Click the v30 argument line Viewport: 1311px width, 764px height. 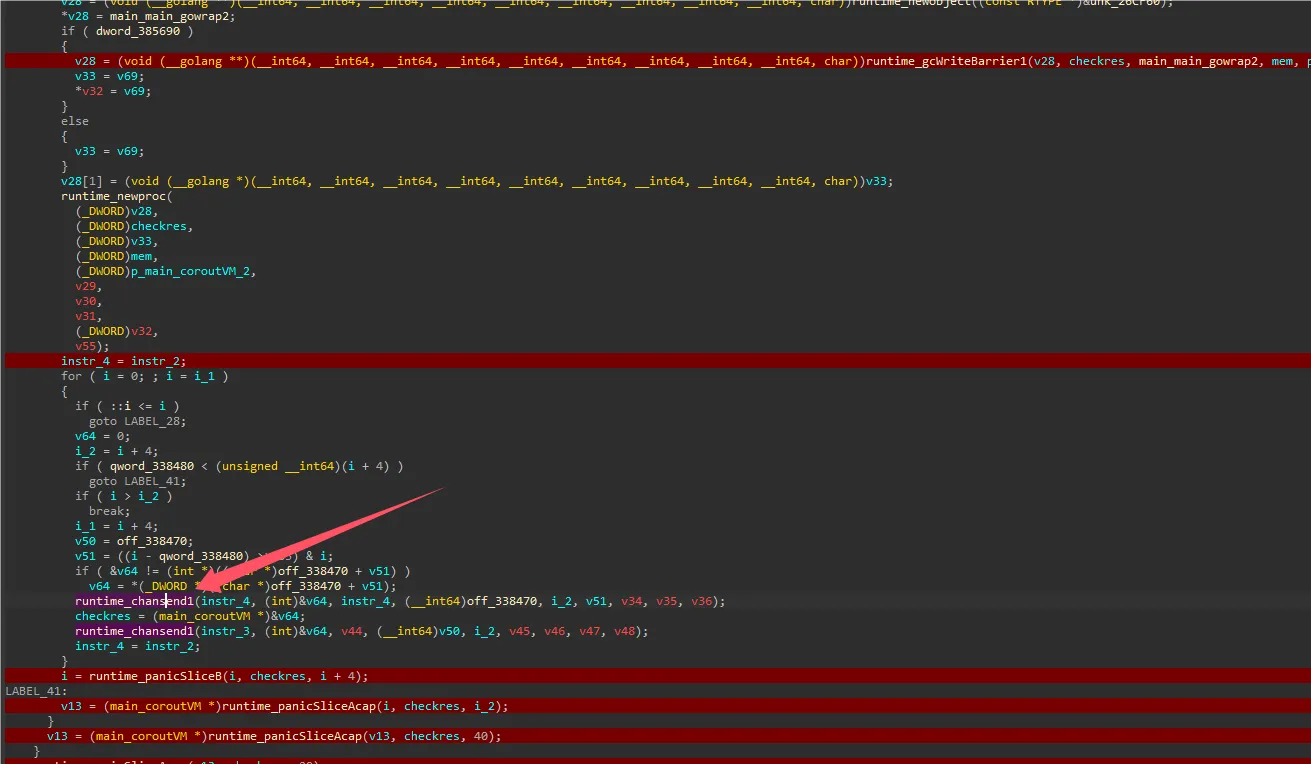[x=89, y=301]
